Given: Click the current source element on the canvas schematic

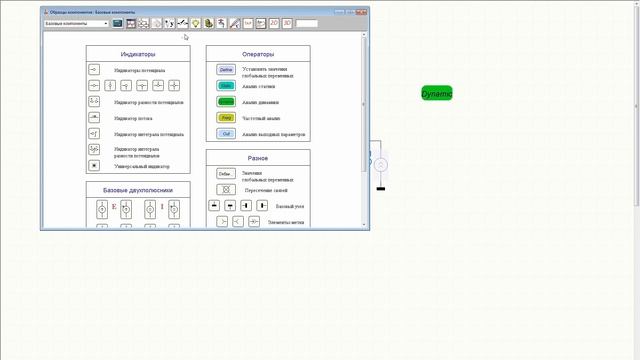Looking at the screenshot, I should click(380, 165).
